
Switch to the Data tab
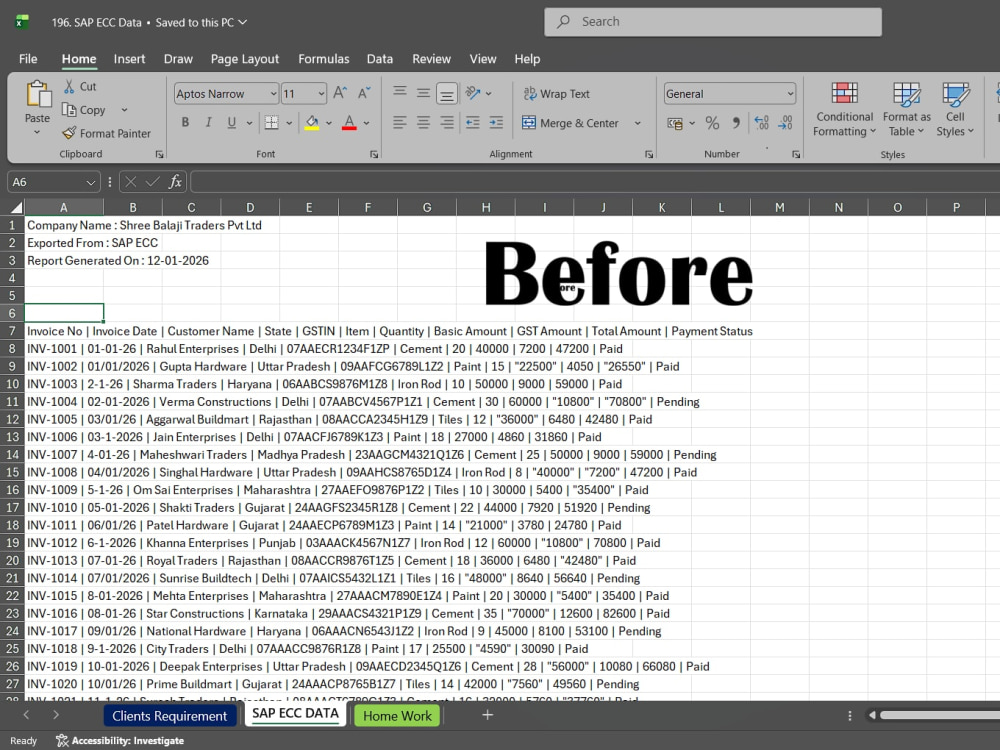point(379,59)
